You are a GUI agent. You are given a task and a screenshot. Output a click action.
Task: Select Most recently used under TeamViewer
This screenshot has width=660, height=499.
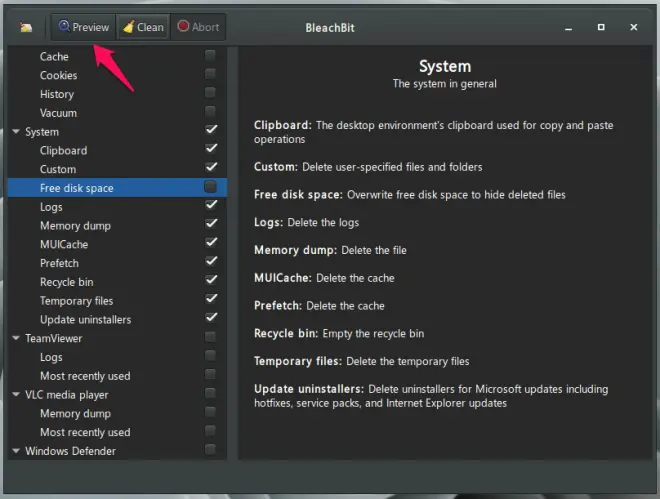117,376
